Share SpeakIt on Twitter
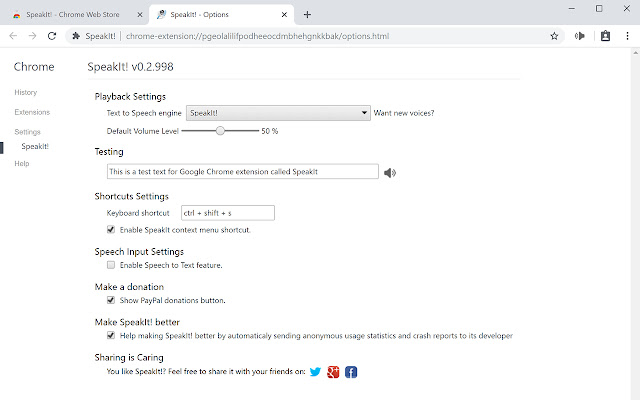 315,372
